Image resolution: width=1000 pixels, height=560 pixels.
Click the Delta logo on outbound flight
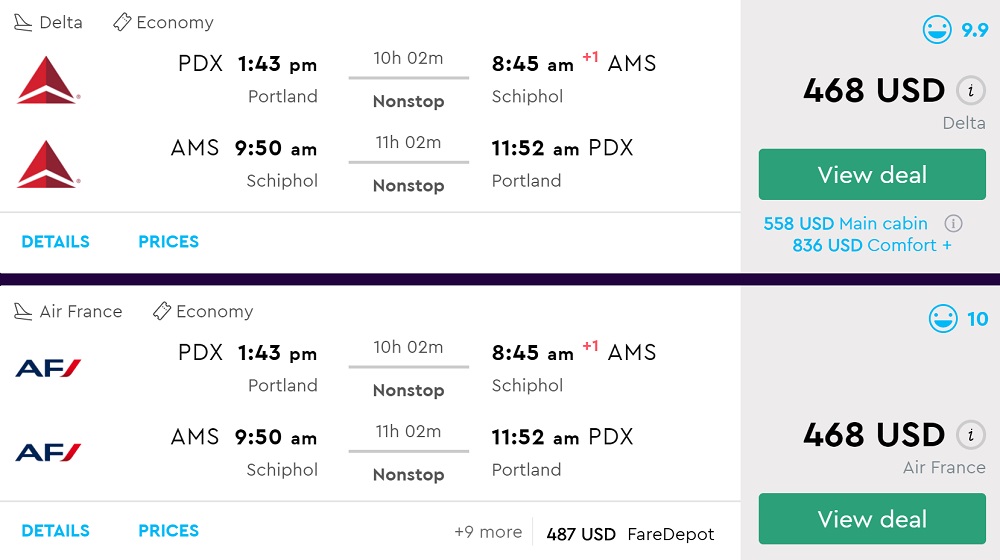(48, 80)
